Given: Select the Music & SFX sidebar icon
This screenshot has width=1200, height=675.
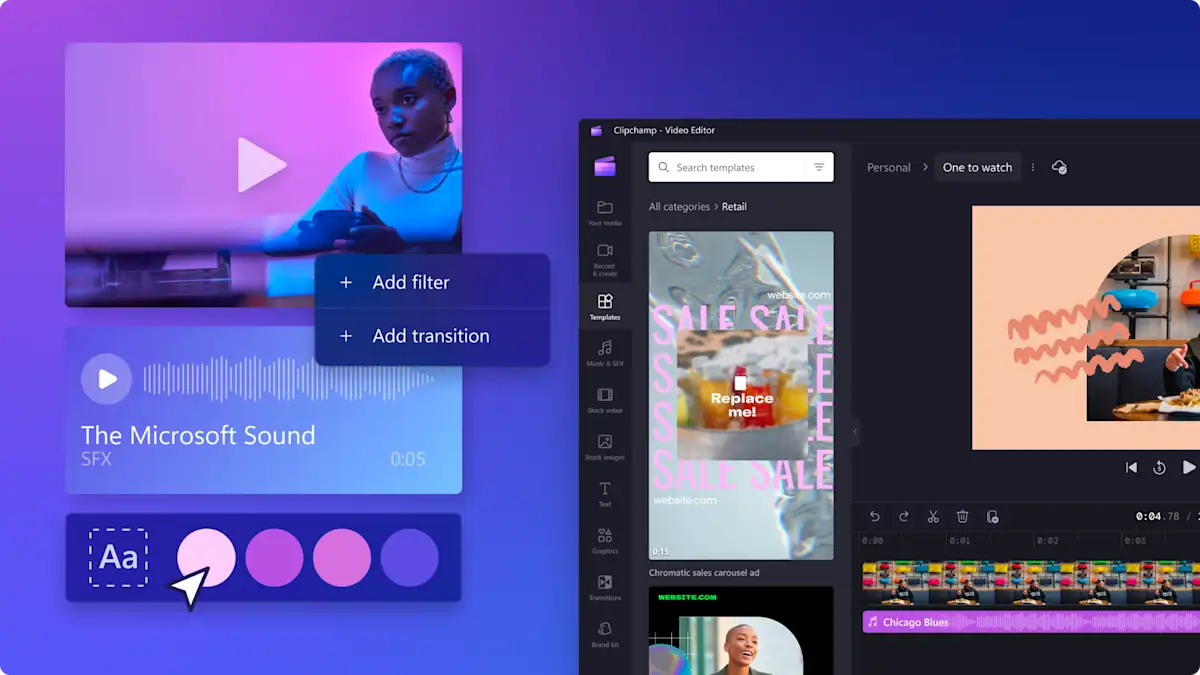Looking at the screenshot, I should (604, 352).
